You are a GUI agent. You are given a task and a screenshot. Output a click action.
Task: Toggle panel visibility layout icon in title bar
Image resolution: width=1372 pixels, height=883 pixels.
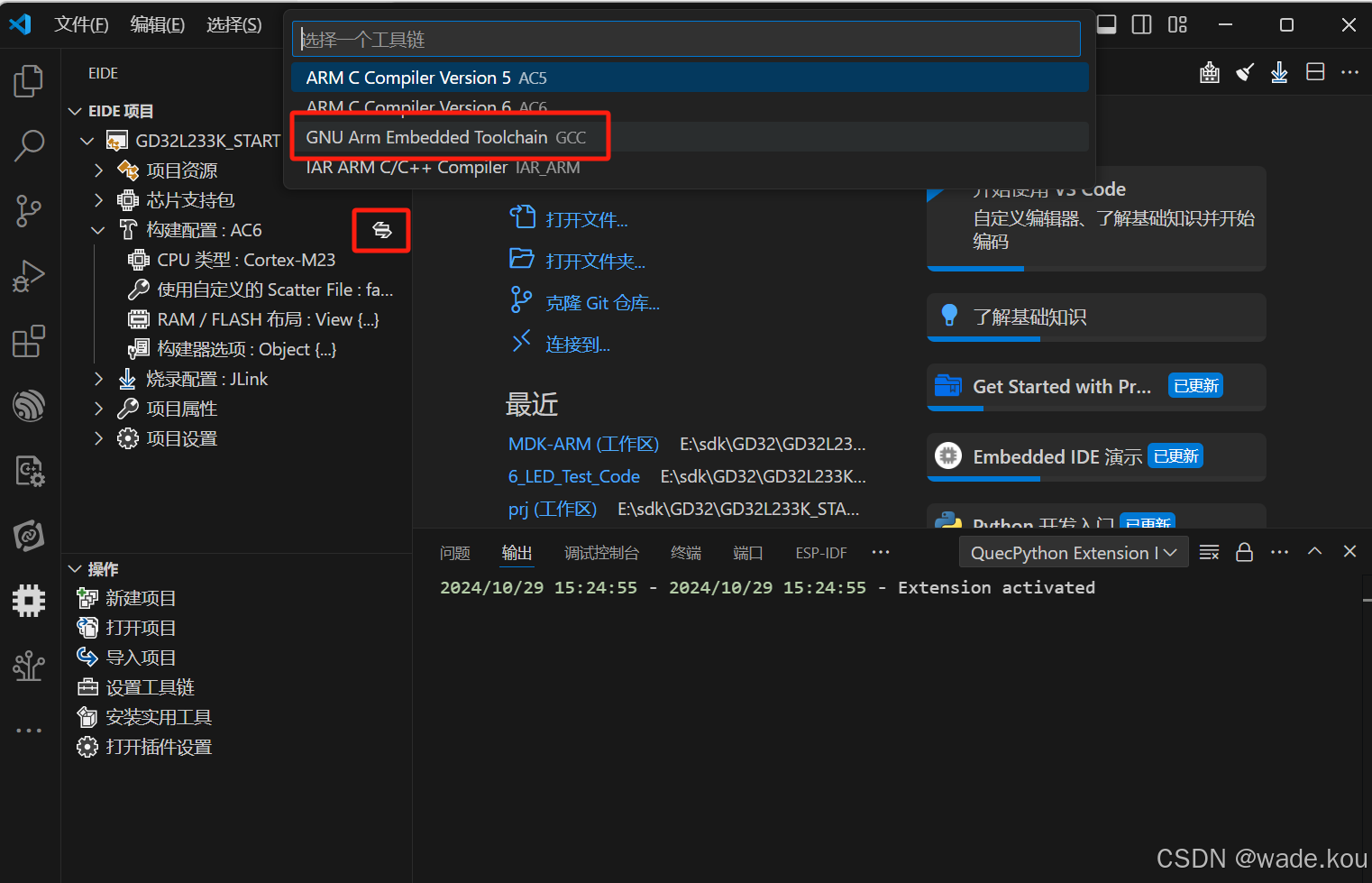click(1107, 24)
